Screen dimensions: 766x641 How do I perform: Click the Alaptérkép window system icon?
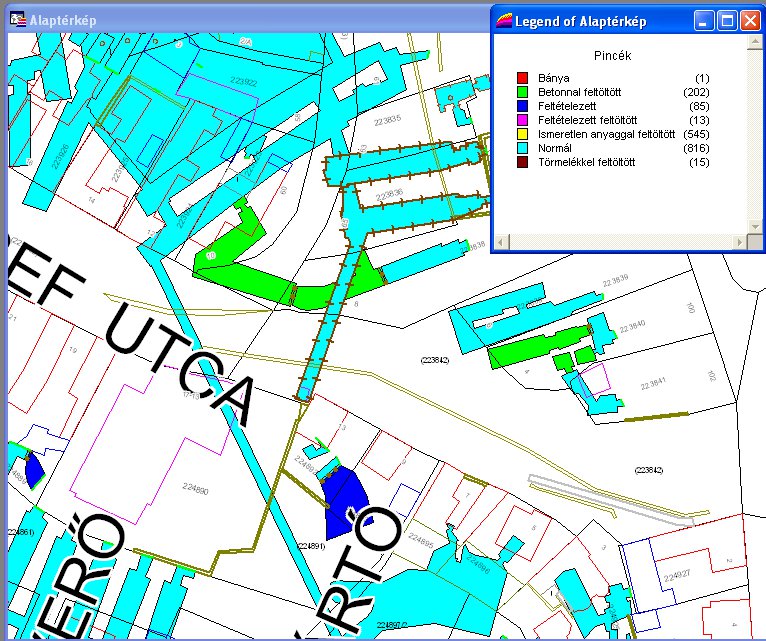click(x=17, y=19)
